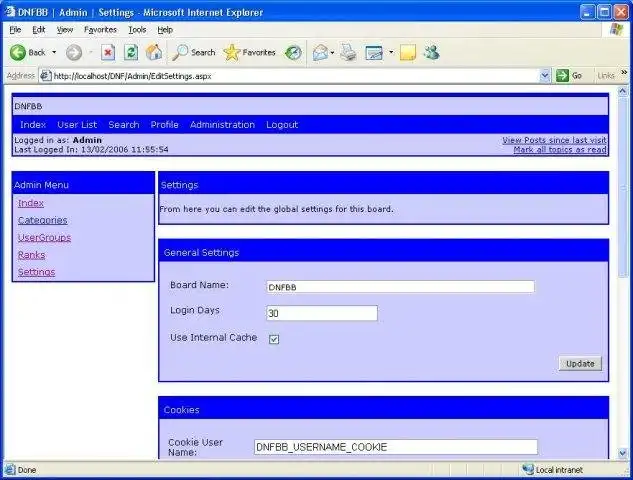Open UserGroups in Admin Menu
The width and height of the screenshot is (633, 480).
[x=44, y=238]
